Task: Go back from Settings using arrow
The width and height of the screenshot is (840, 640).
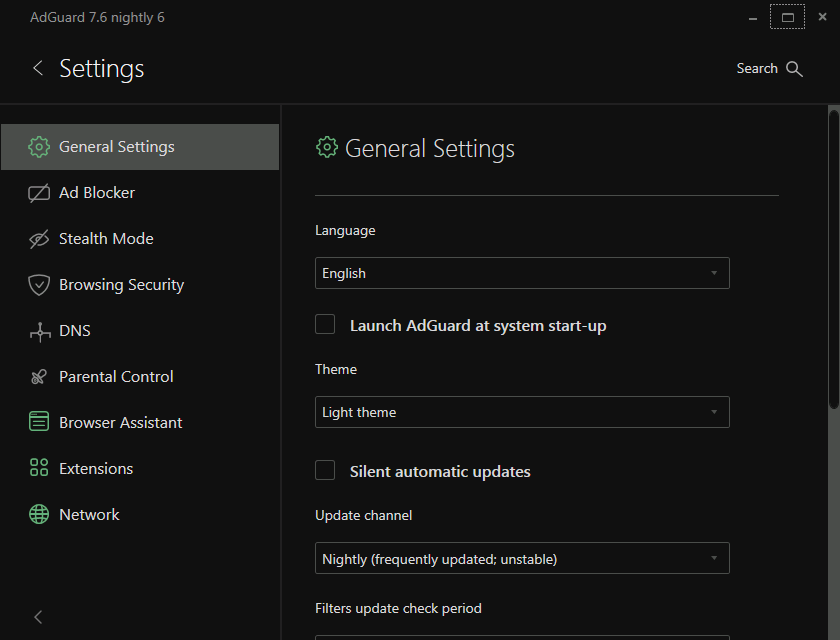Action: (38, 68)
